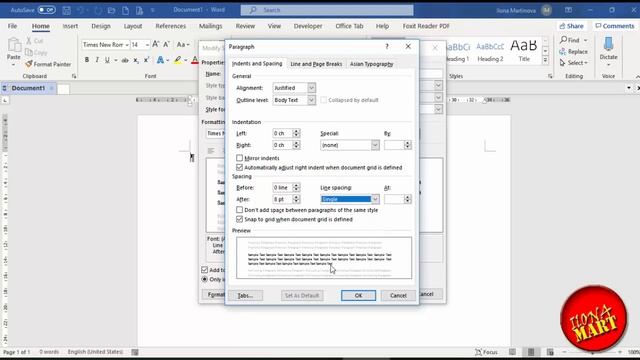Apply Underline from the Font group
Viewport: 640px width, 360px height.
click(107, 60)
